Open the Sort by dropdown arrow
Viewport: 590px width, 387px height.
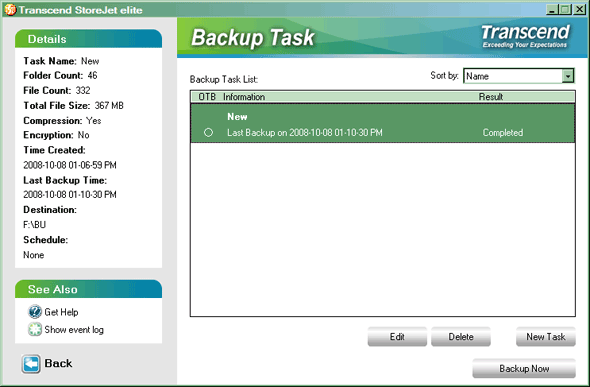568,76
